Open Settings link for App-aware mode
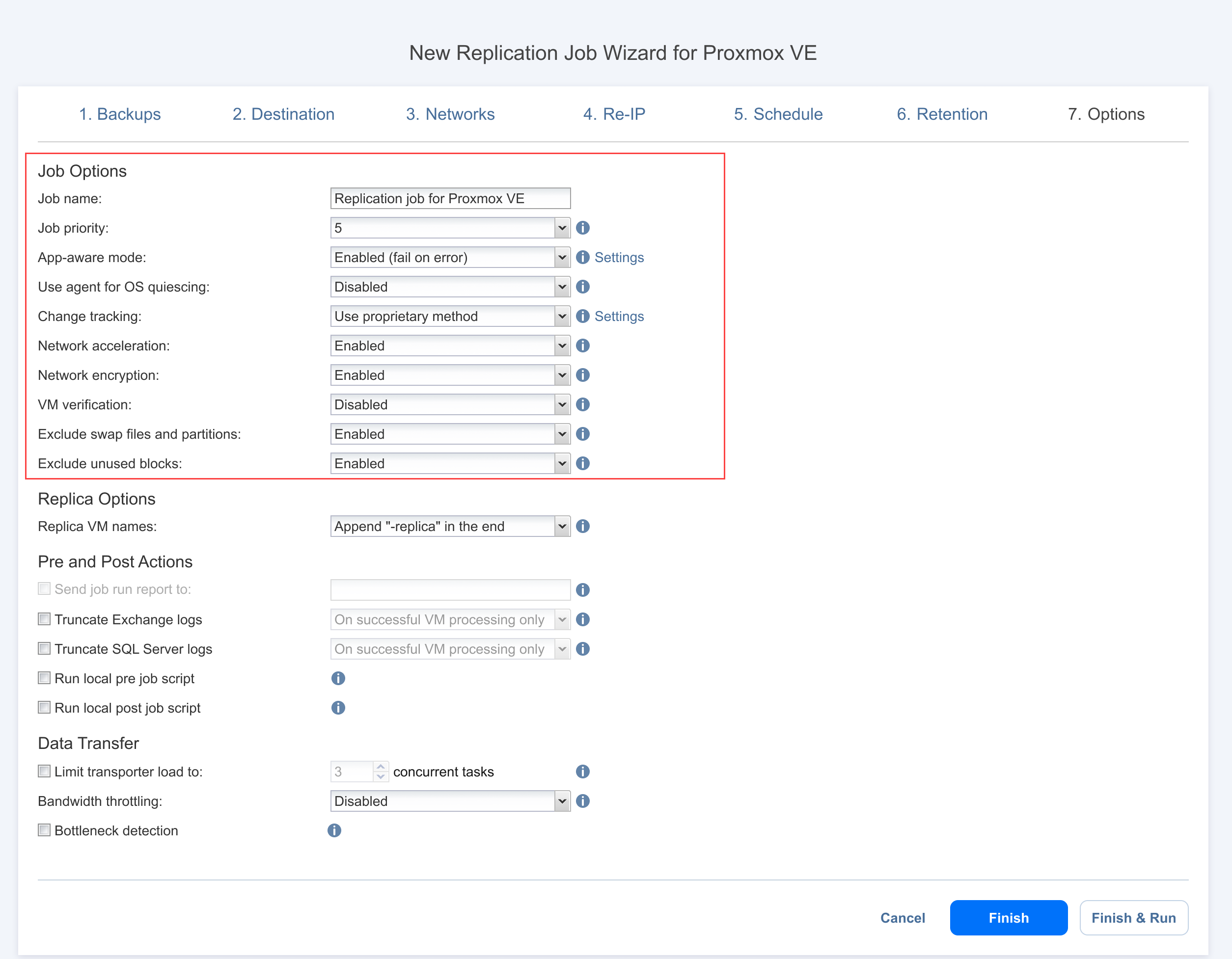 coord(619,258)
